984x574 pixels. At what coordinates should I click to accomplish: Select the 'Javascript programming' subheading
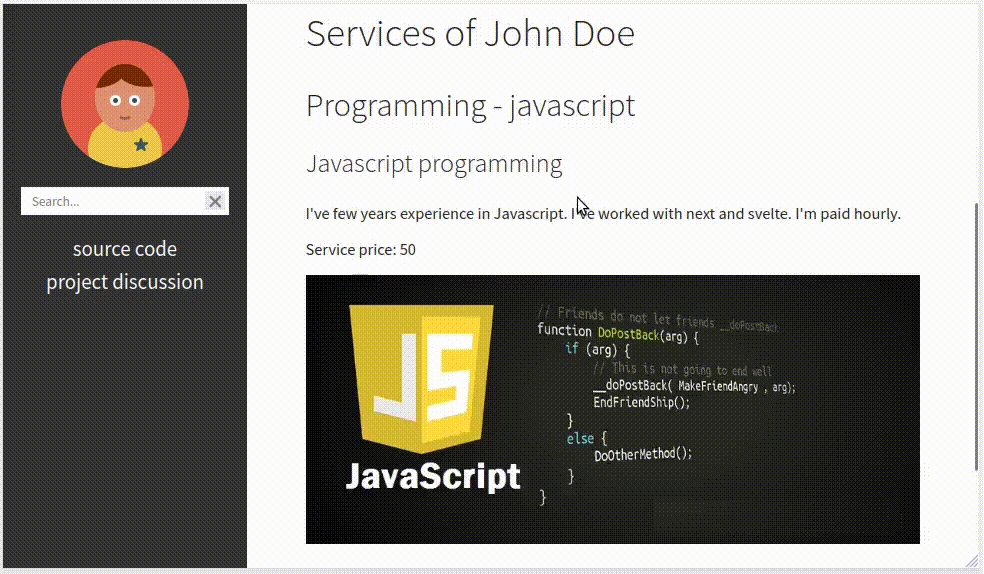coord(434,164)
